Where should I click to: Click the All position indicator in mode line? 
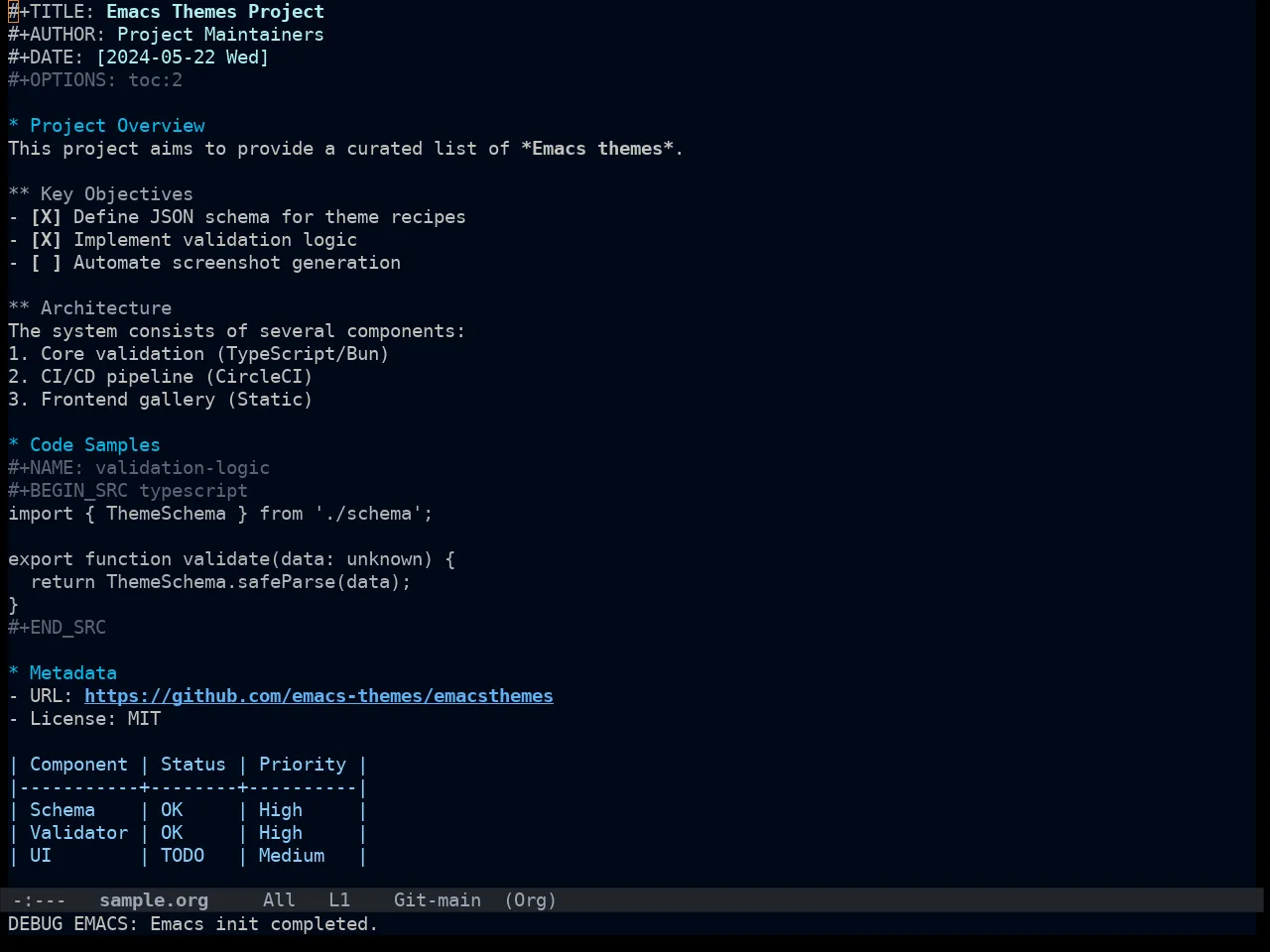(279, 900)
